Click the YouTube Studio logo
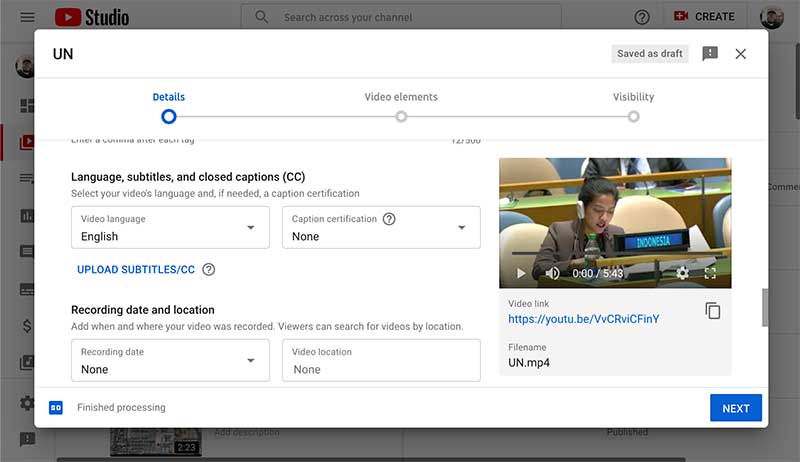This screenshot has height=462, width=800. click(92, 17)
